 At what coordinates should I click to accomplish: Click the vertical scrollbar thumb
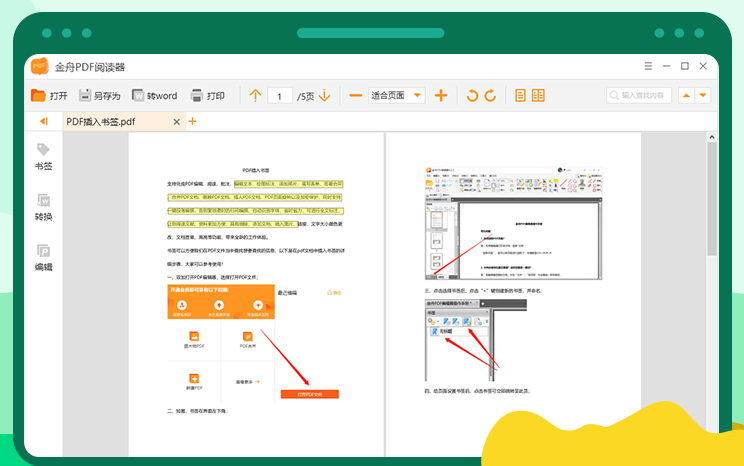point(712,199)
